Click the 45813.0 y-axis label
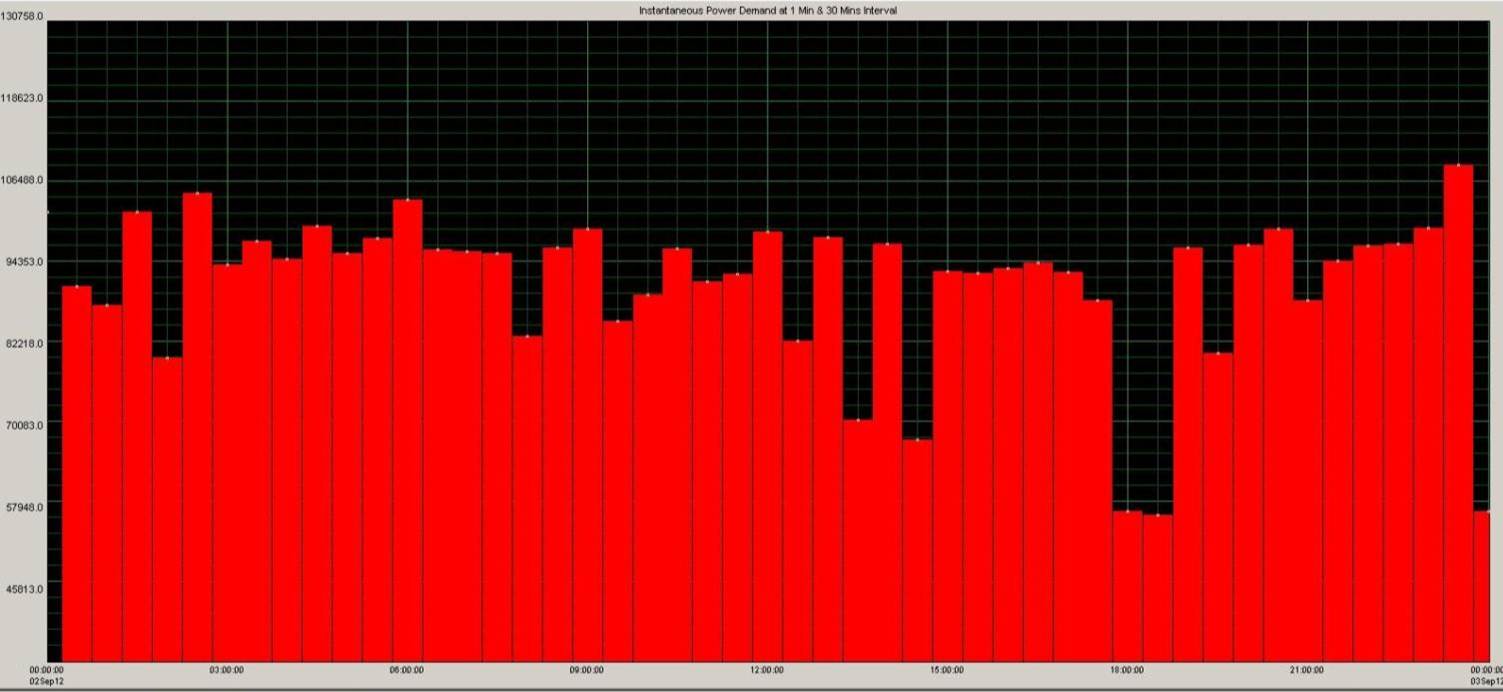 24,589
